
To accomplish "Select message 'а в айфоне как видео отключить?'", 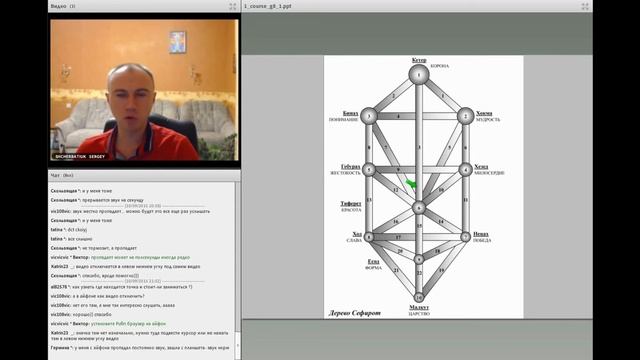I will click(97, 296).
